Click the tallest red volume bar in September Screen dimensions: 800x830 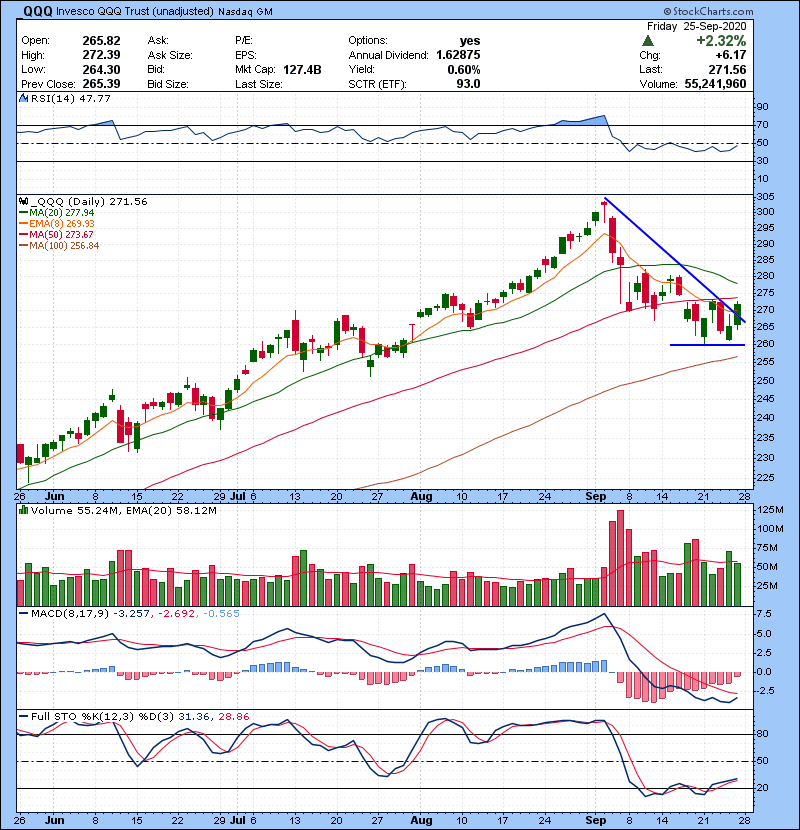[621, 558]
